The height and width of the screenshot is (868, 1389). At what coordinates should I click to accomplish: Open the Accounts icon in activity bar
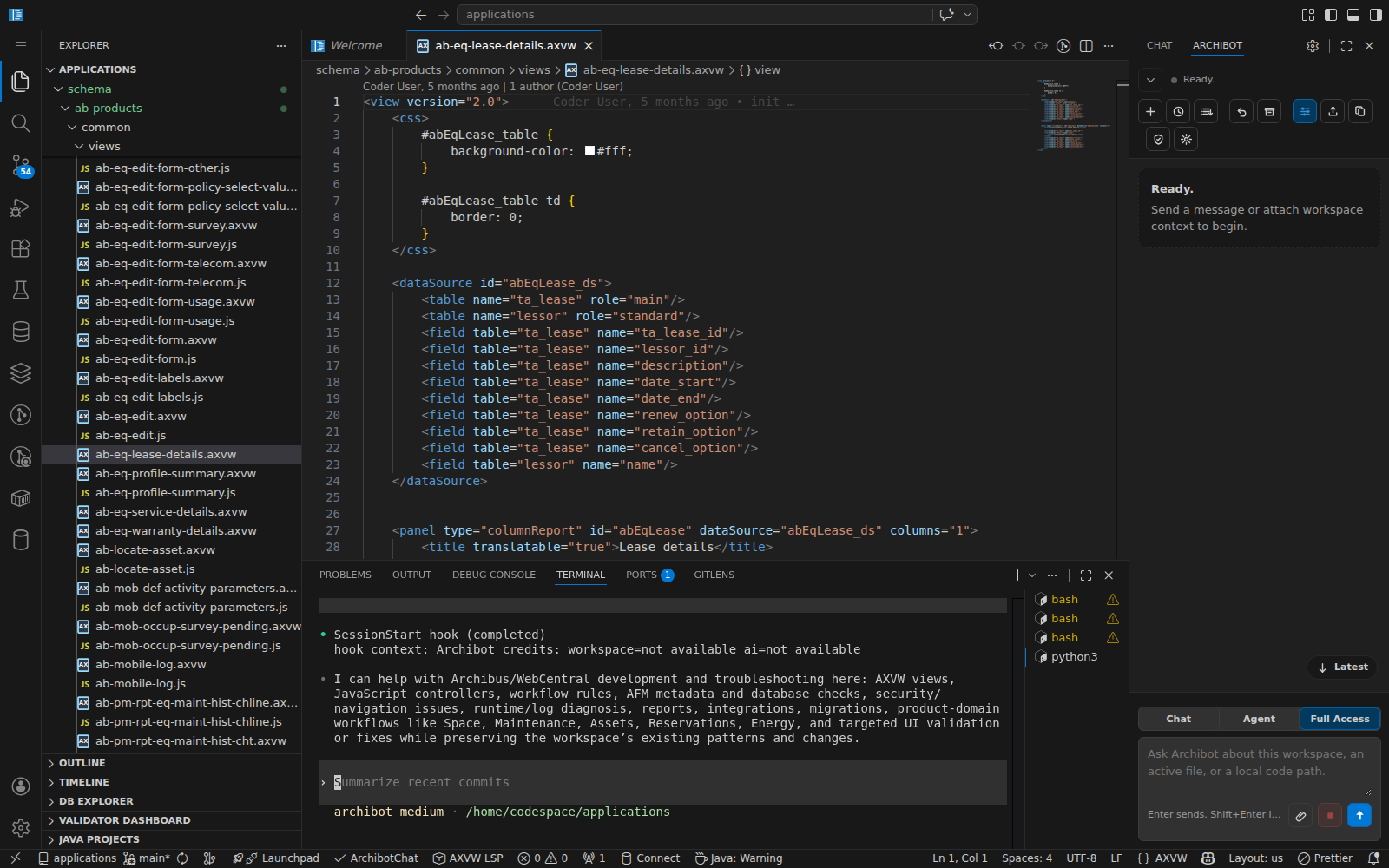click(21, 786)
